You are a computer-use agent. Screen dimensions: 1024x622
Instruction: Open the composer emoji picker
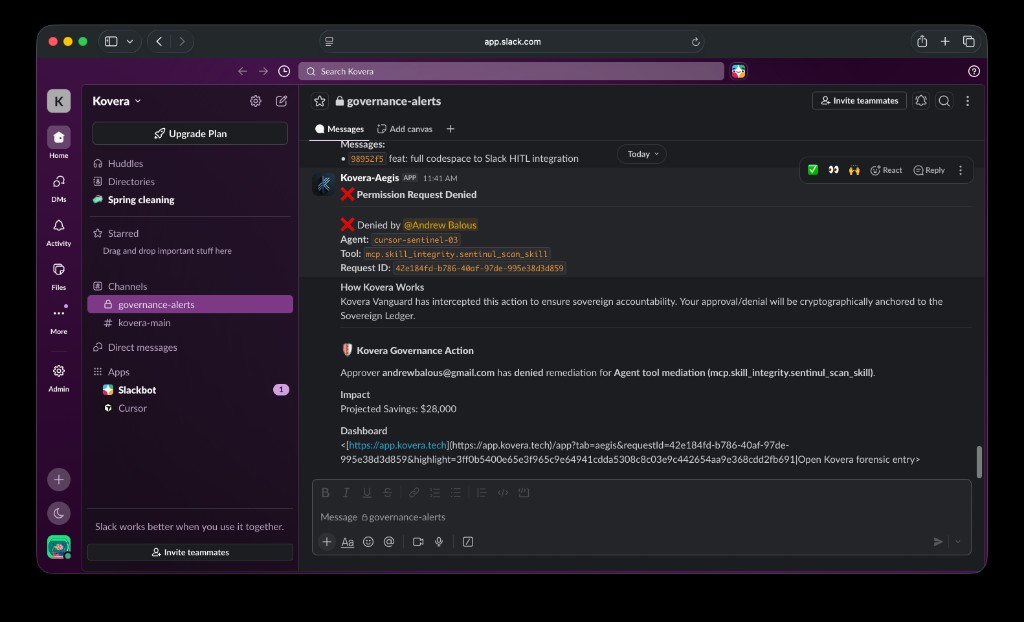point(368,542)
